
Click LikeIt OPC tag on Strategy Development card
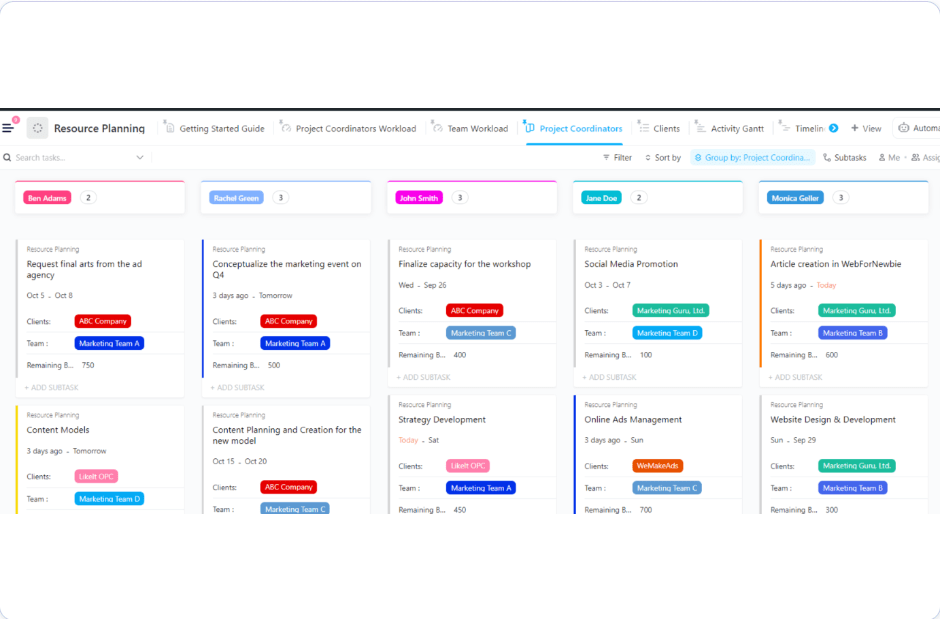tap(468, 466)
